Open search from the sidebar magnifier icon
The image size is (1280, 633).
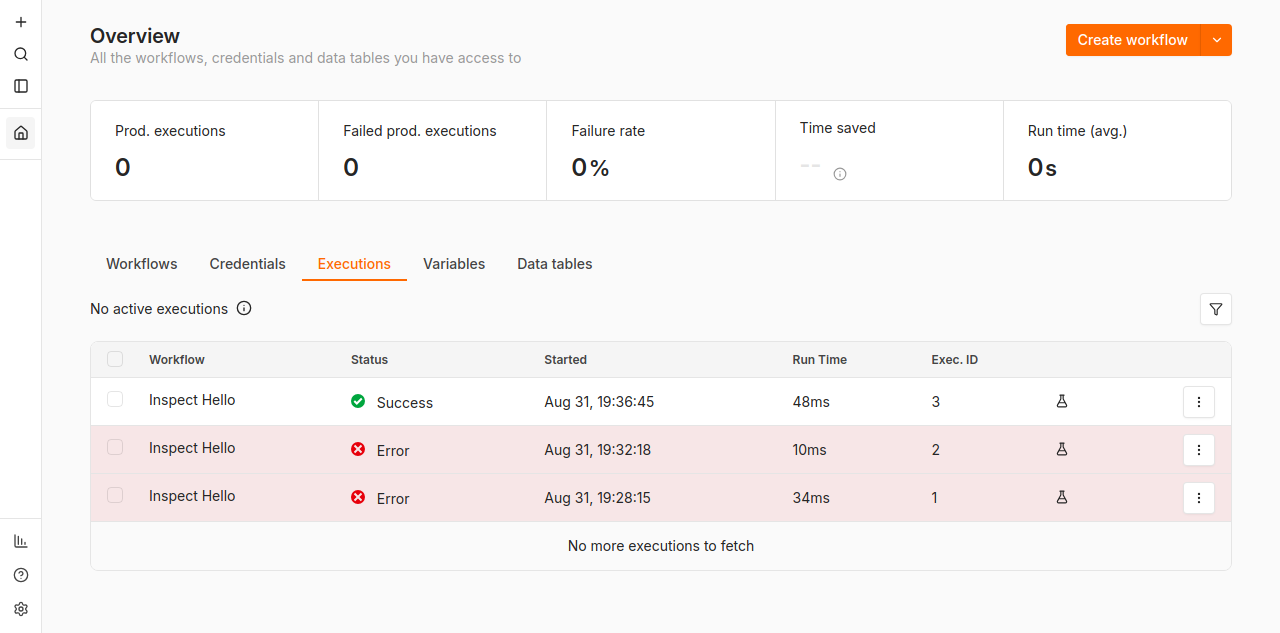coord(21,54)
